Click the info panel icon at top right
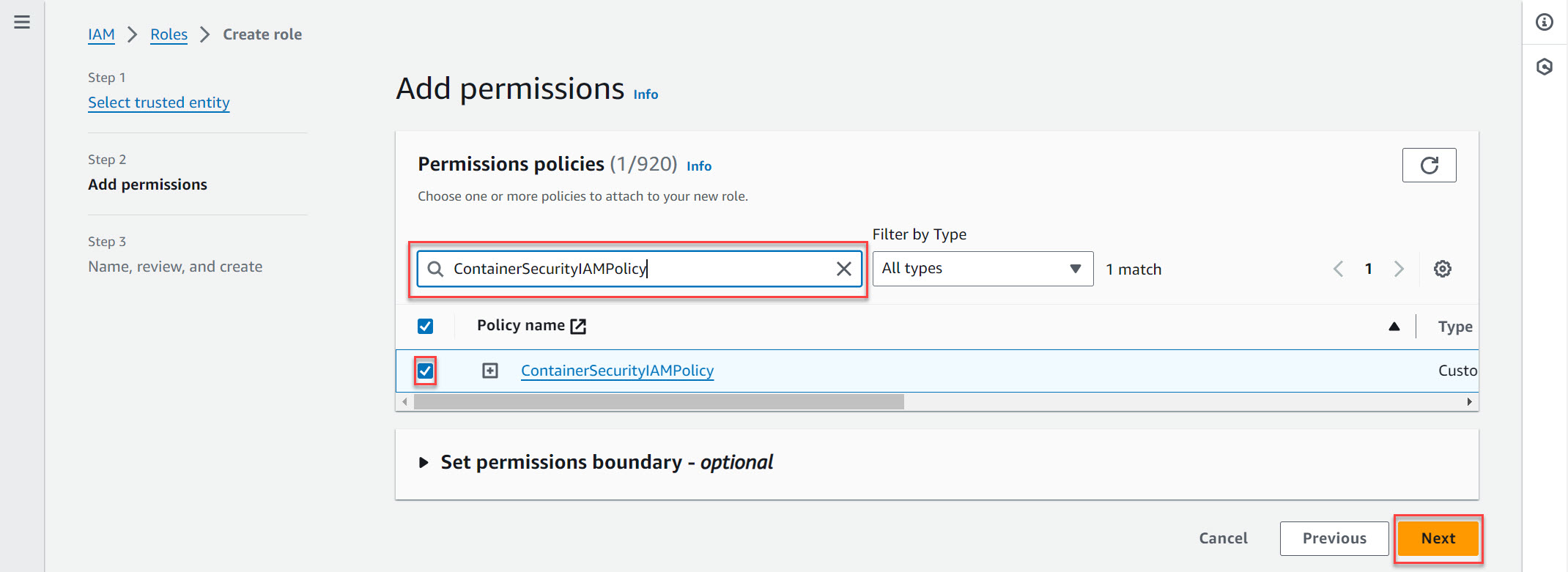Image resolution: width=1568 pixels, height=572 pixels. (1545, 23)
